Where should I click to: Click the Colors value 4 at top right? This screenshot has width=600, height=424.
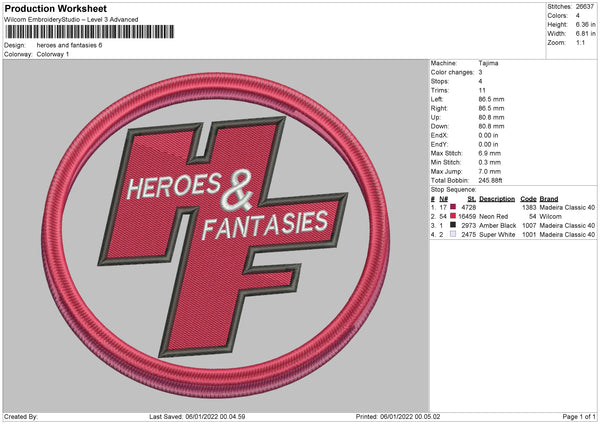tap(578, 16)
